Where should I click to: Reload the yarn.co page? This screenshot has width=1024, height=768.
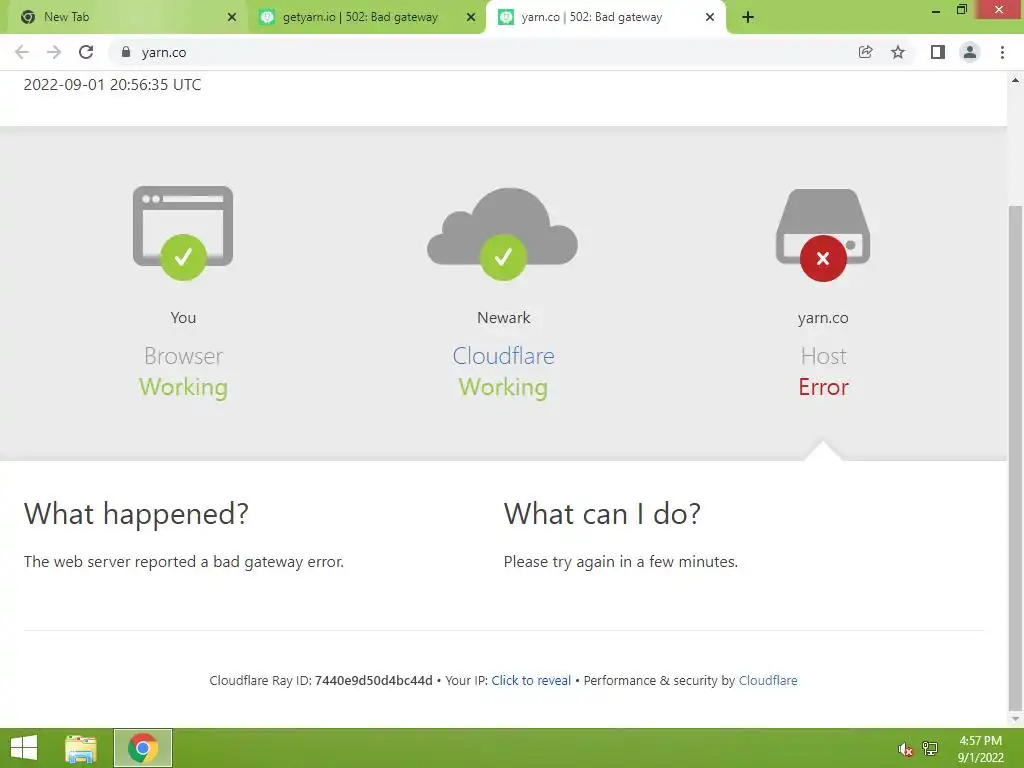pos(86,52)
